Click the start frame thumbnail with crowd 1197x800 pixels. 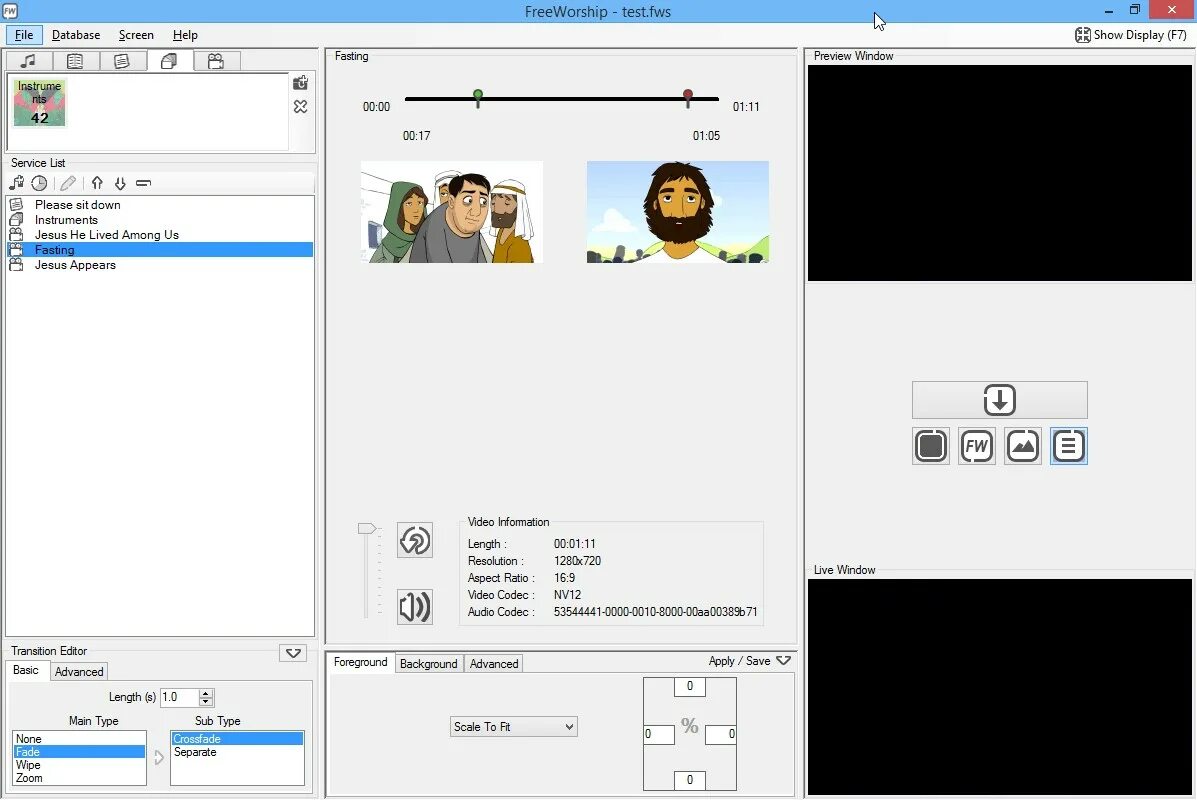coord(452,212)
